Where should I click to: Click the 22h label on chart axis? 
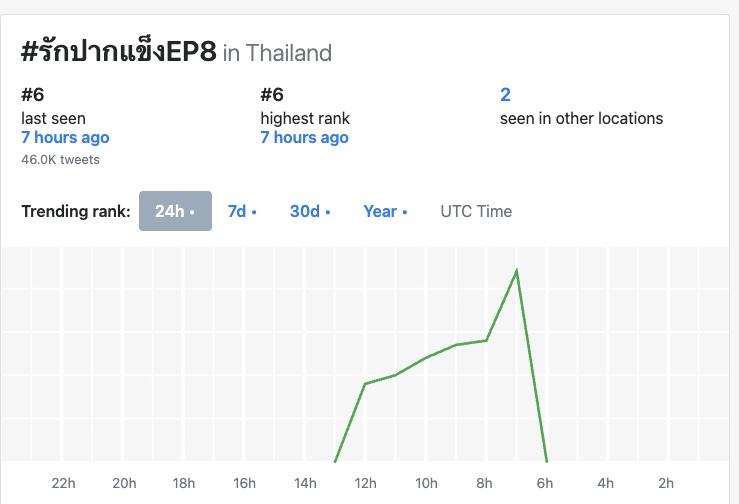(x=63, y=484)
